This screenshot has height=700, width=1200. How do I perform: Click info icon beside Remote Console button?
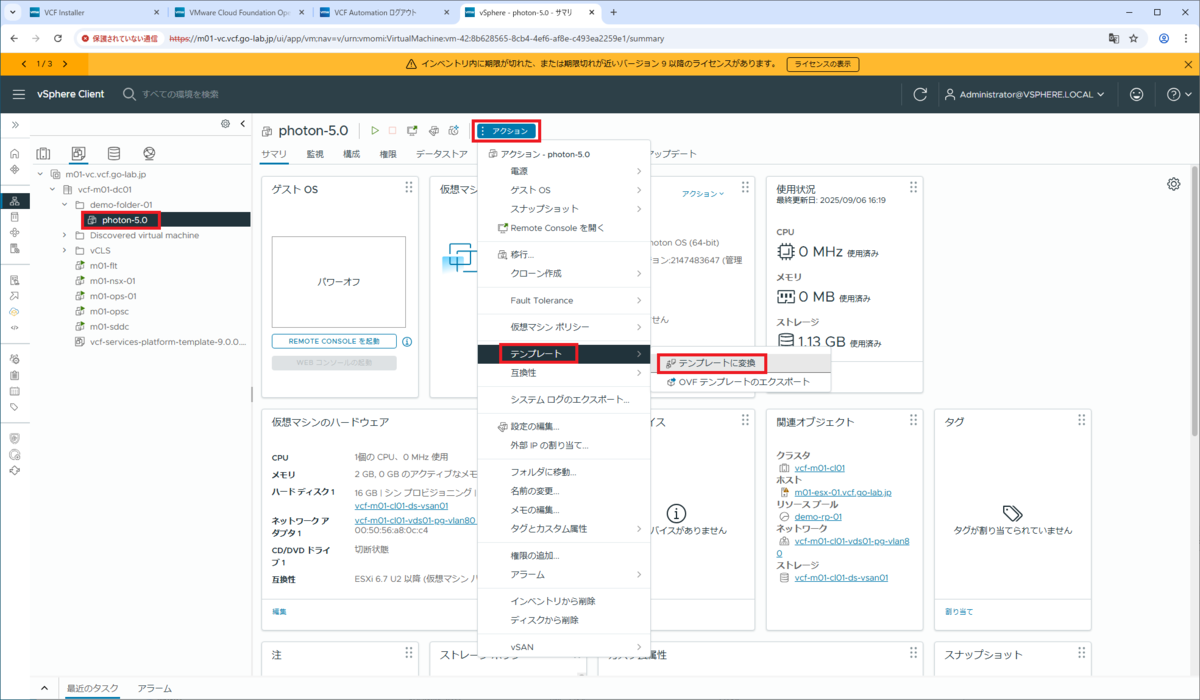tap(407, 341)
